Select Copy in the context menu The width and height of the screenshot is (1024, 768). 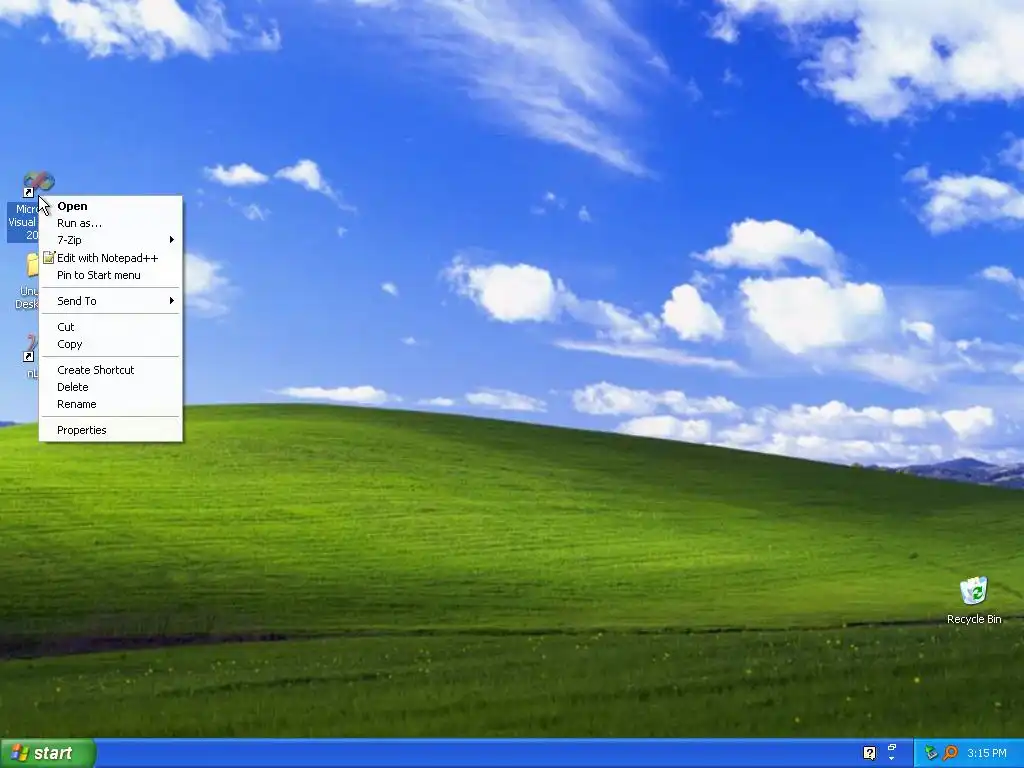[x=111, y=344]
